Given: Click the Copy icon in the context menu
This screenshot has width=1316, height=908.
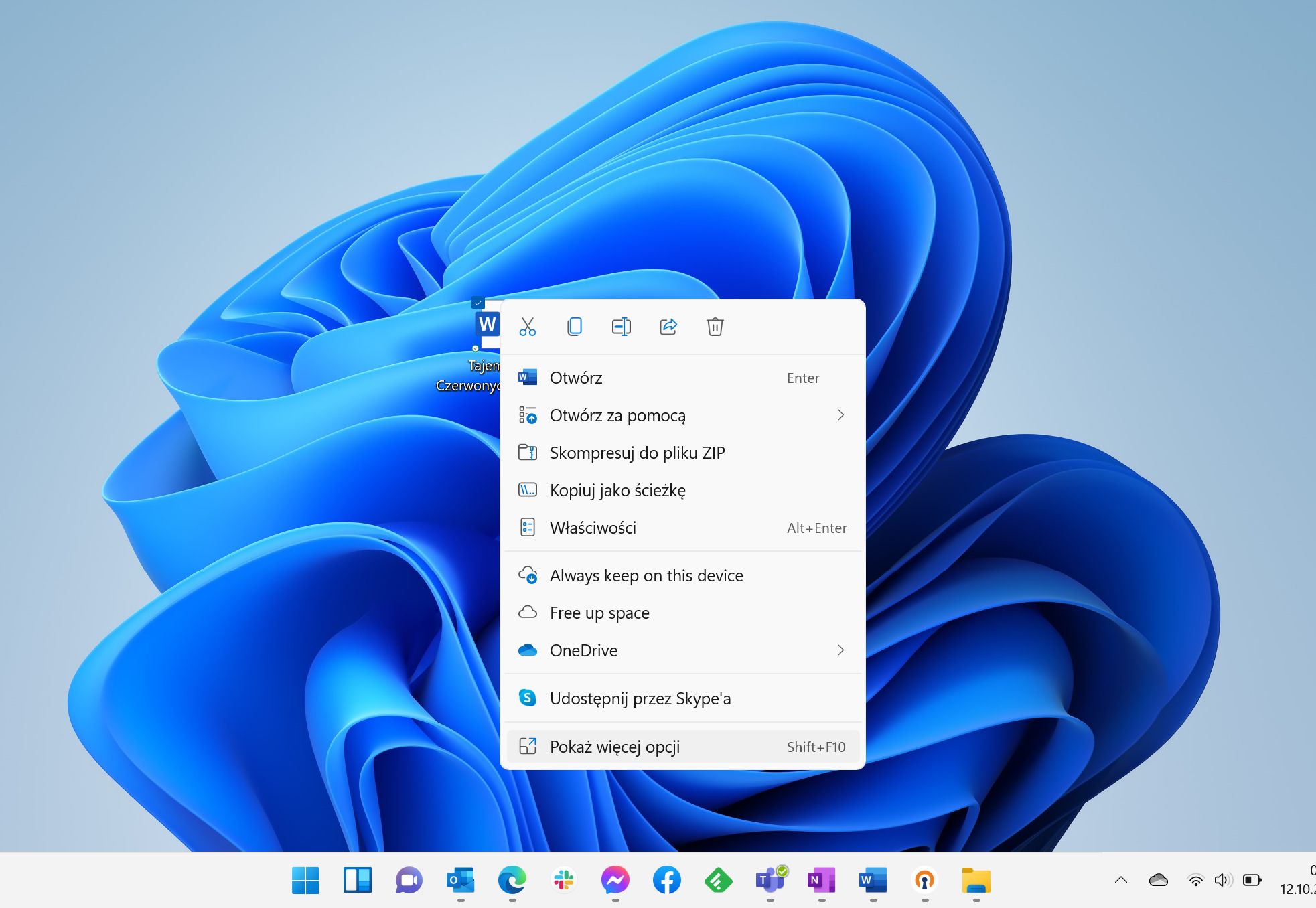Looking at the screenshot, I should click(x=575, y=327).
